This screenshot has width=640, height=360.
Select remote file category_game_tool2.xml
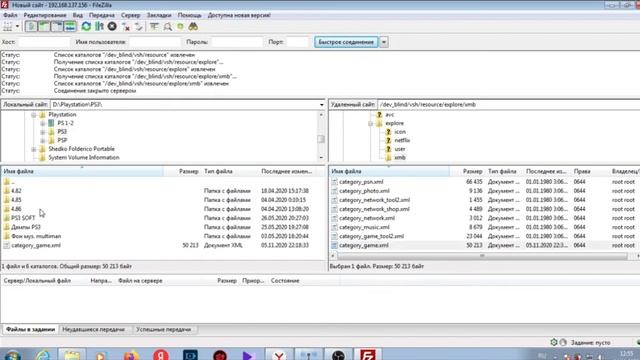[371, 236]
